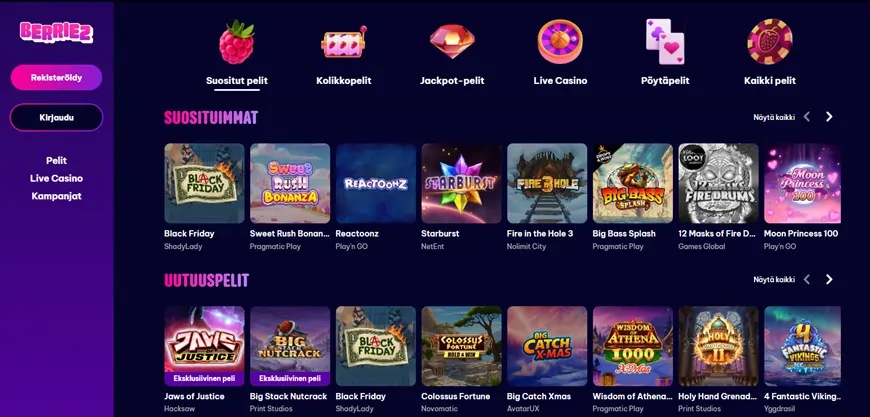
Task: Open the Jaws of Justice game thumbnail
Action: tap(204, 346)
